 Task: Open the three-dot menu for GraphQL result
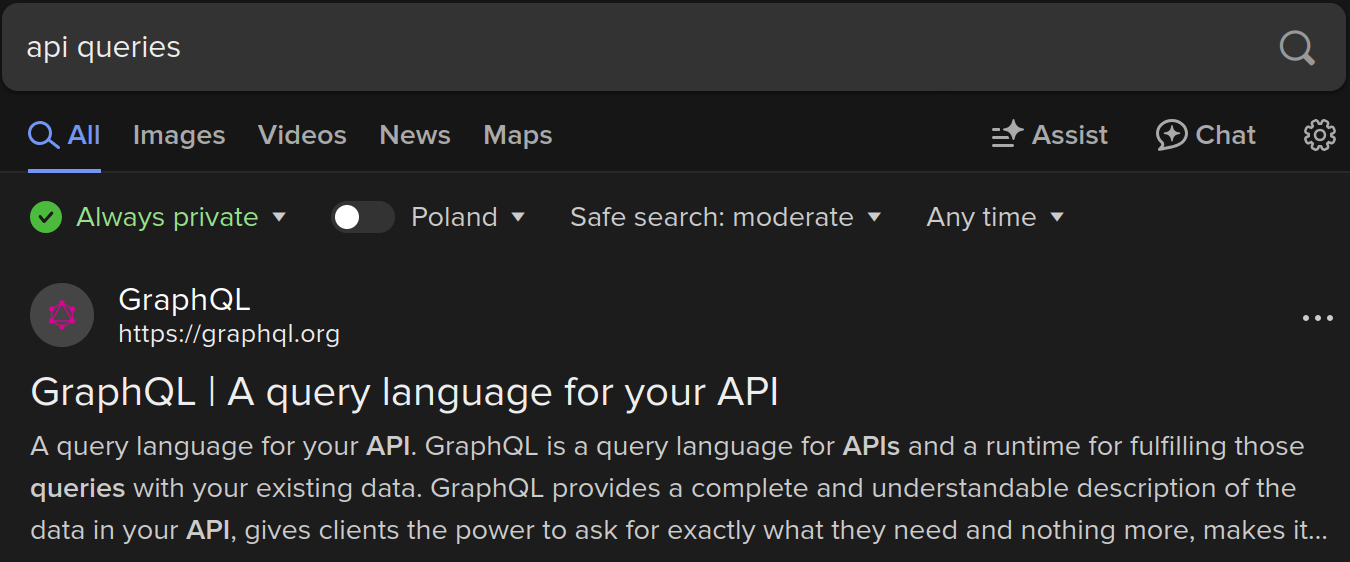point(1317,318)
